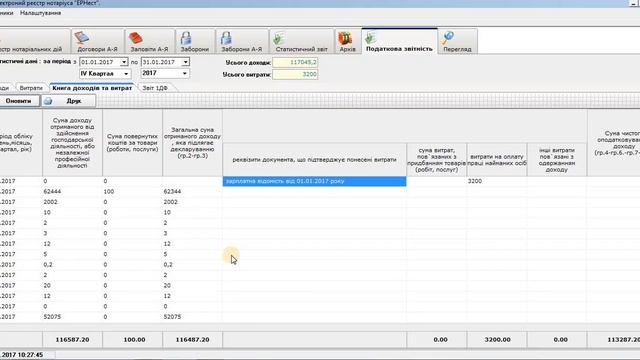This screenshot has width=640, height=360.
Task: Expand the IV Квартал quarter dropdown
Action: point(126,73)
